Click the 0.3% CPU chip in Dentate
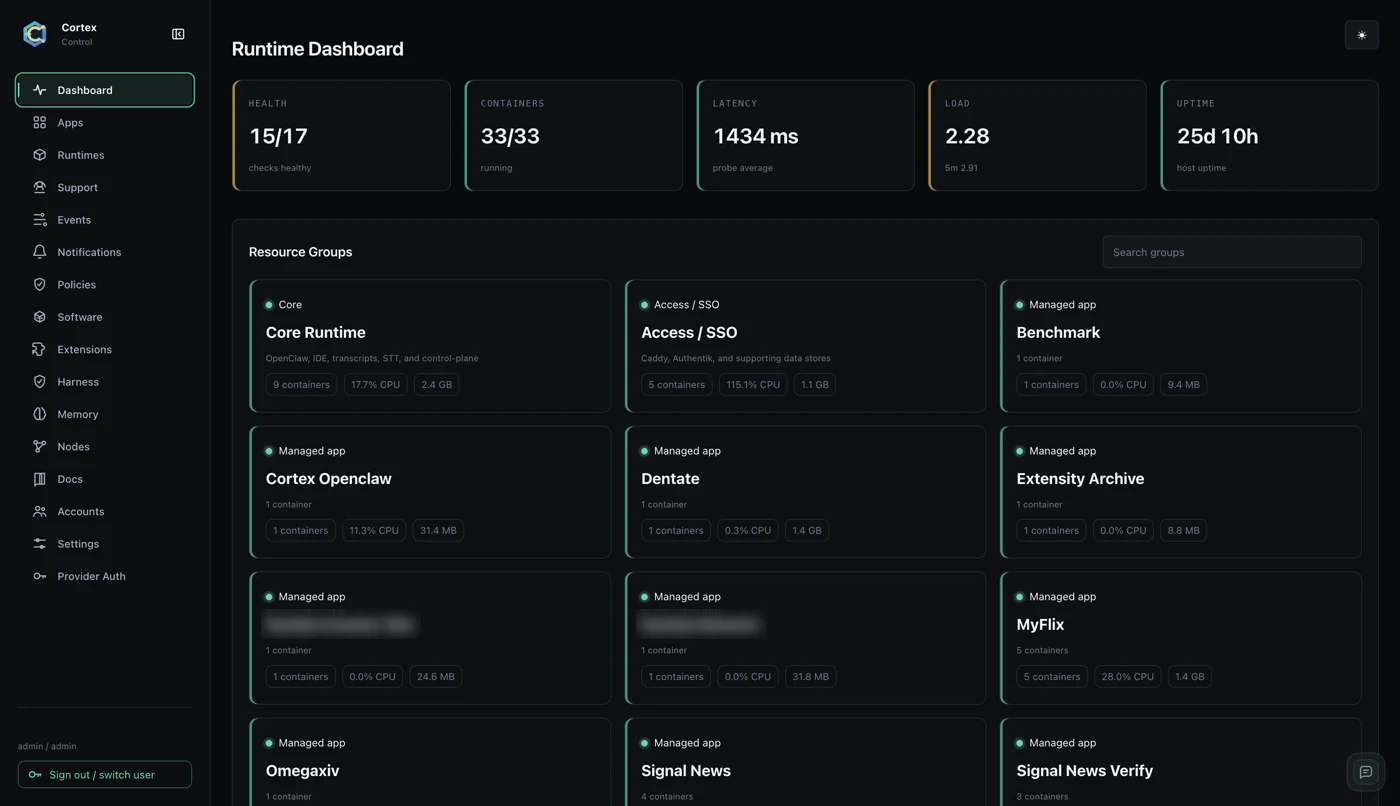Image resolution: width=1400 pixels, height=806 pixels. pyautogui.click(x=748, y=530)
